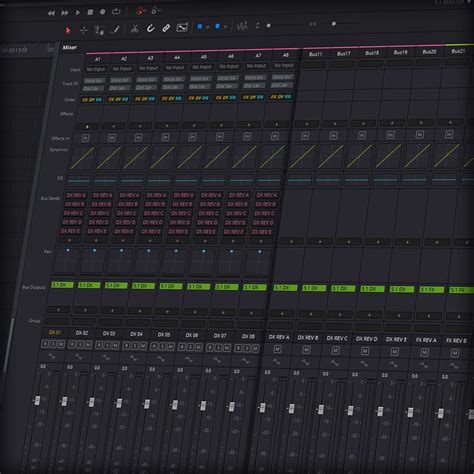
Task: Open the dynamics graph for A5
Action: (x=190, y=157)
